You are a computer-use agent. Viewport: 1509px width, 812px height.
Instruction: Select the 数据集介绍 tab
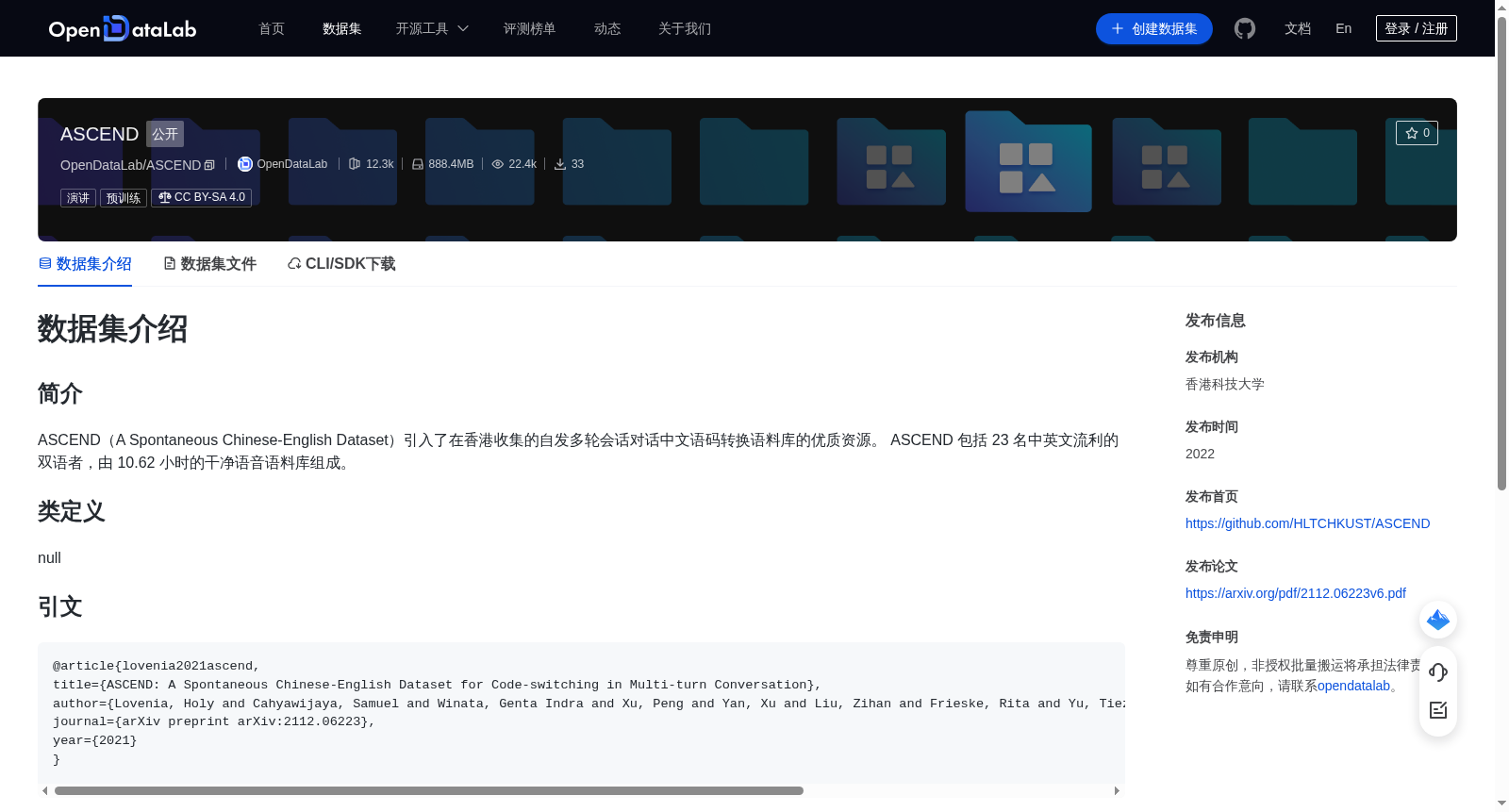(85, 264)
